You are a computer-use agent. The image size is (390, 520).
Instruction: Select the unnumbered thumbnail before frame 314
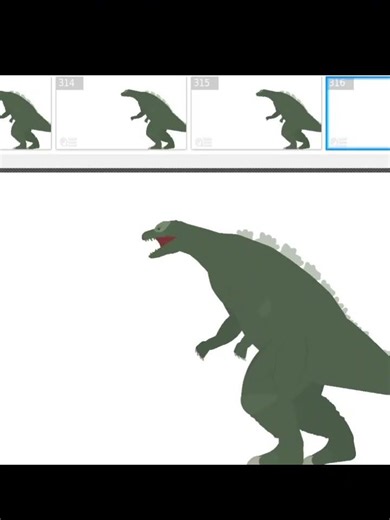(x=26, y=113)
